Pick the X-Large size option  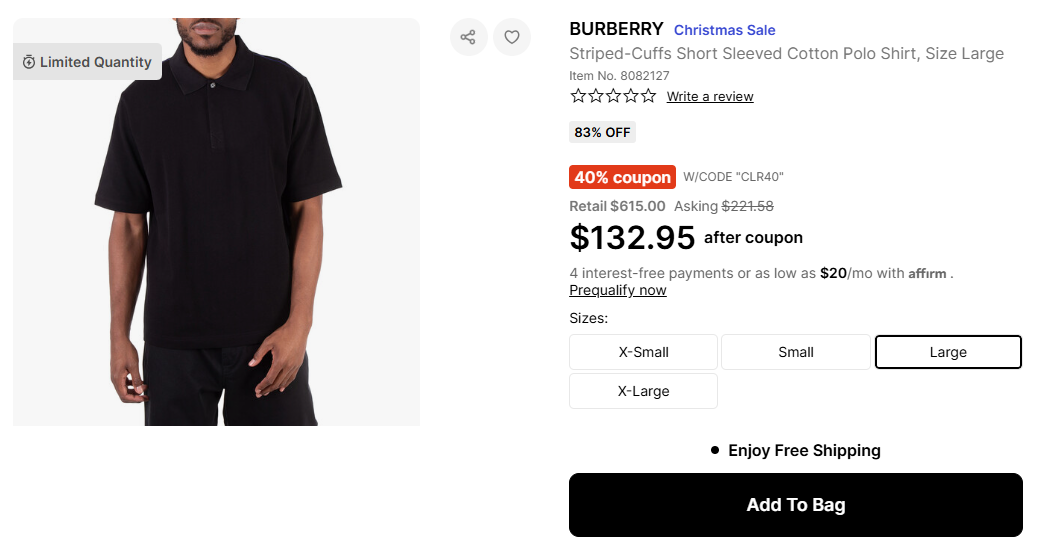pyautogui.click(x=643, y=391)
